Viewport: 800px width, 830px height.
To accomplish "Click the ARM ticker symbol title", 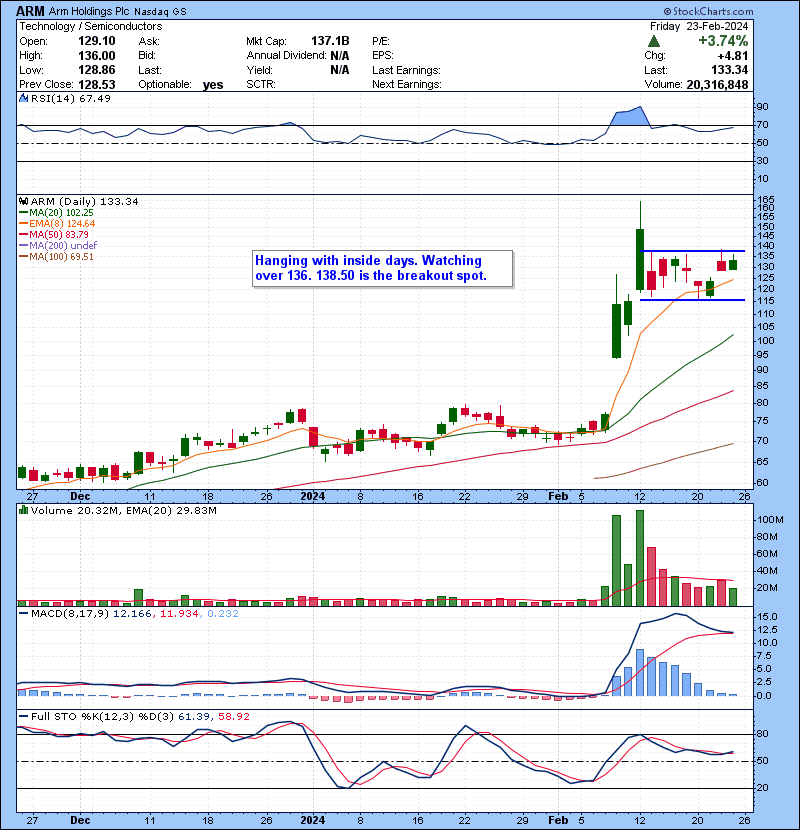I will pos(30,11).
